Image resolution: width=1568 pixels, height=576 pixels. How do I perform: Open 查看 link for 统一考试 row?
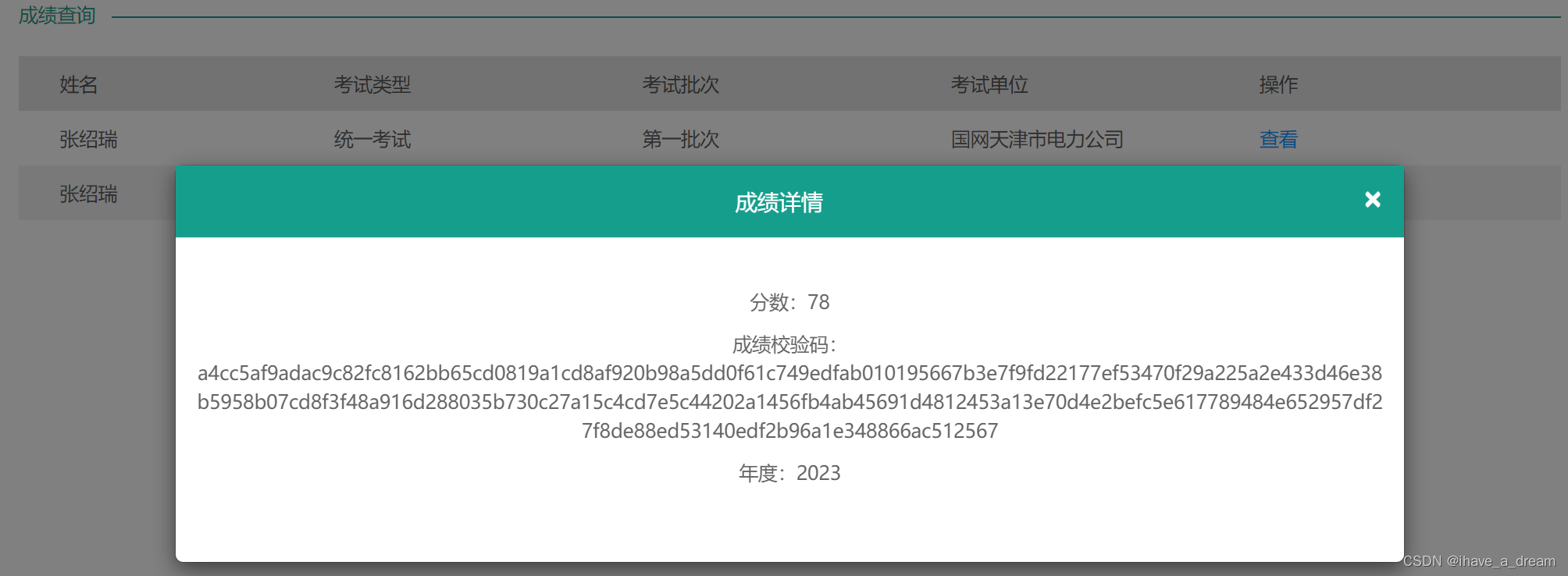[x=1278, y=140]
